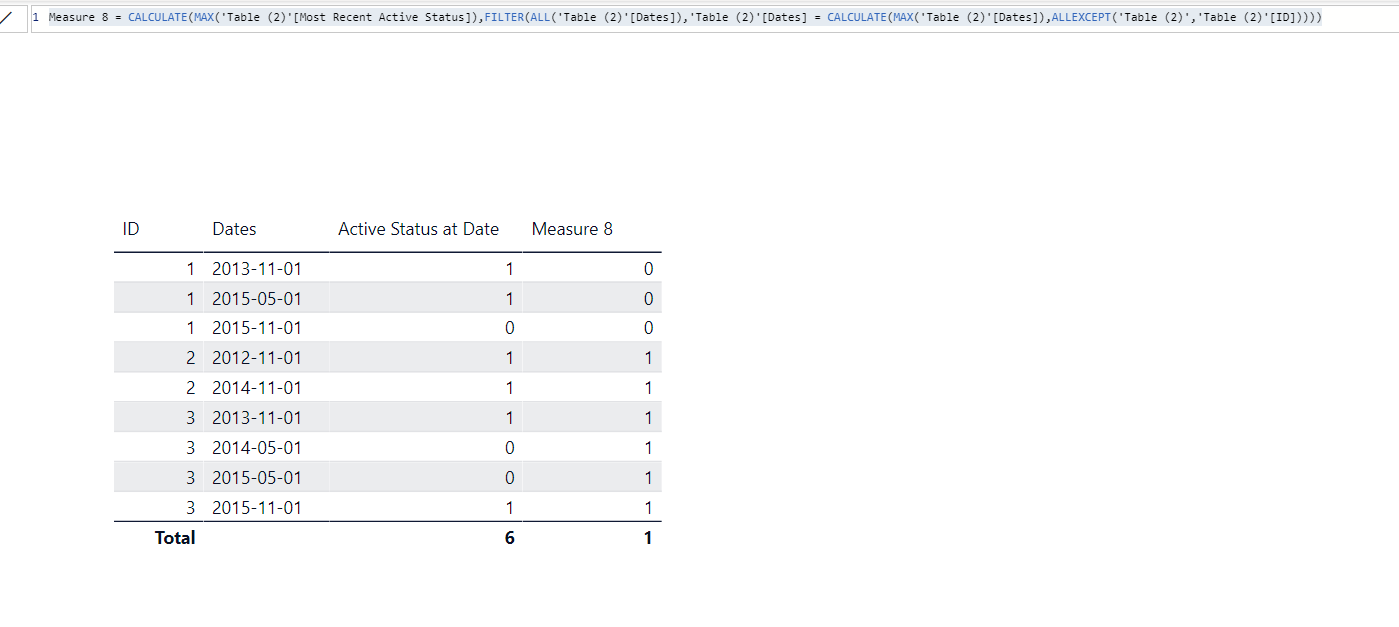Sort by the ID column header
This screenshot has width=1399, height=627.
click(x=131, y=229)
